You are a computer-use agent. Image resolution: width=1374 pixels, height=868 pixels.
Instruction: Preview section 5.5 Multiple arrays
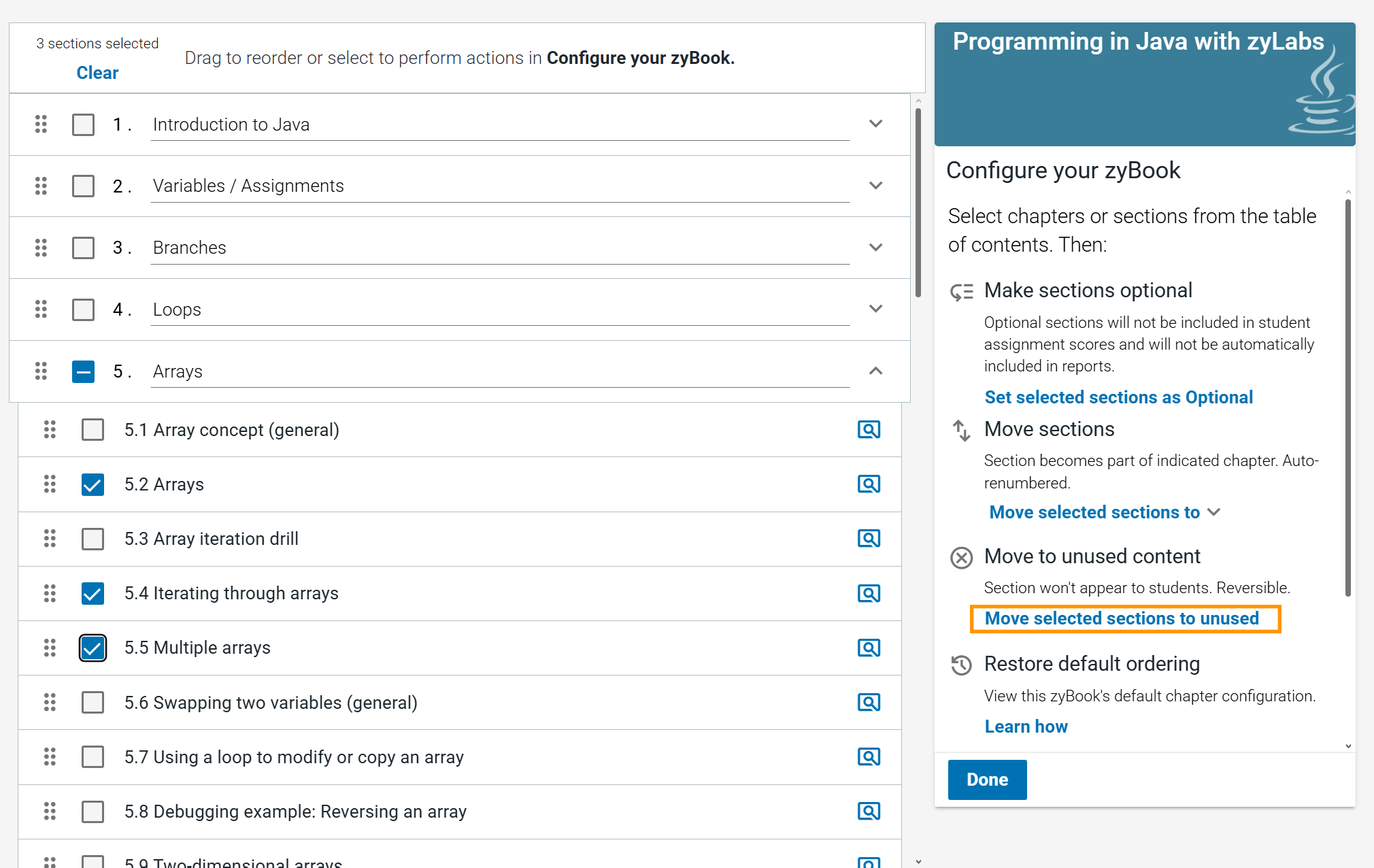click(869, 648)
